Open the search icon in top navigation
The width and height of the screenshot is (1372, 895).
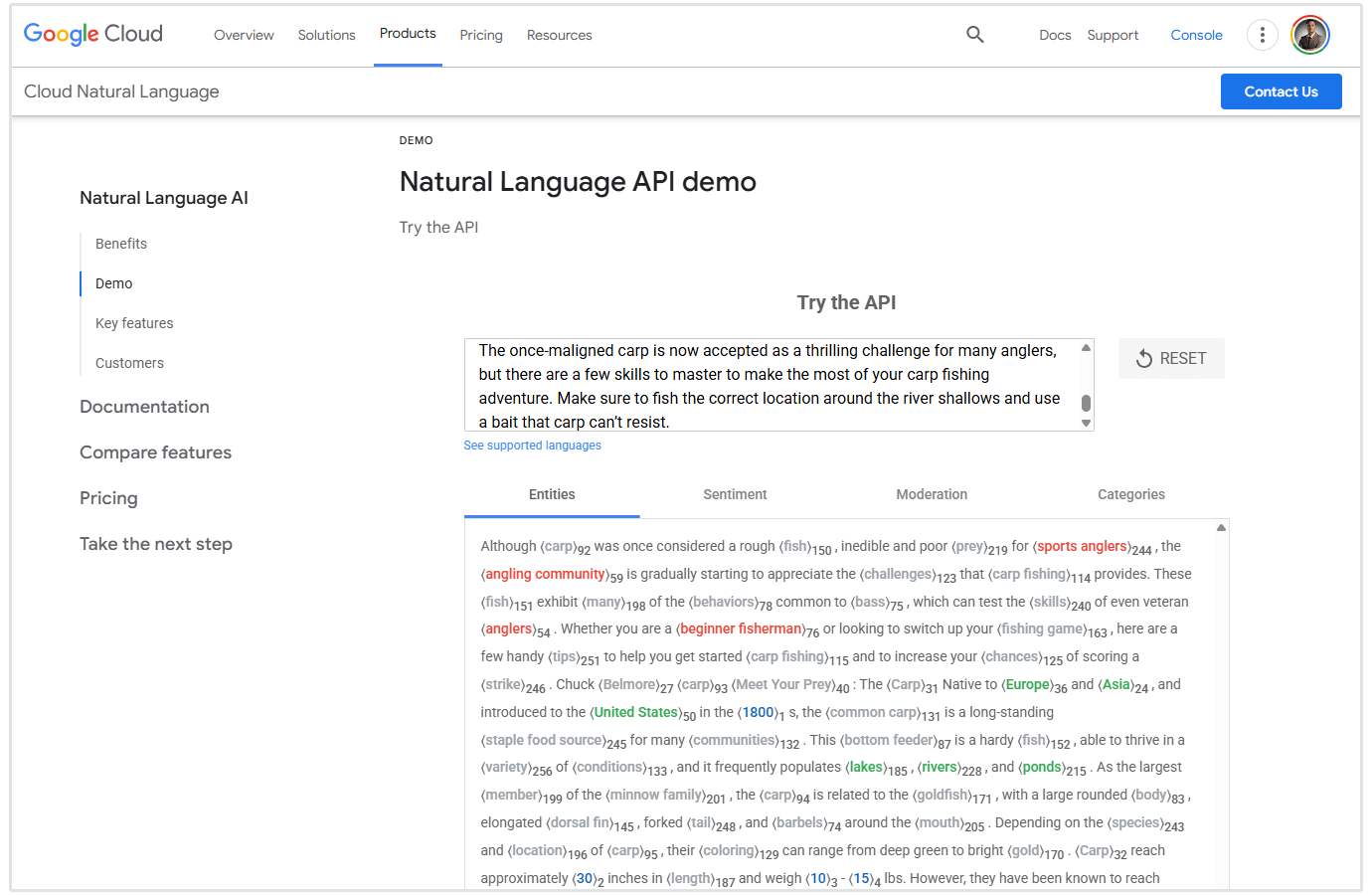(x=974, y=34)
